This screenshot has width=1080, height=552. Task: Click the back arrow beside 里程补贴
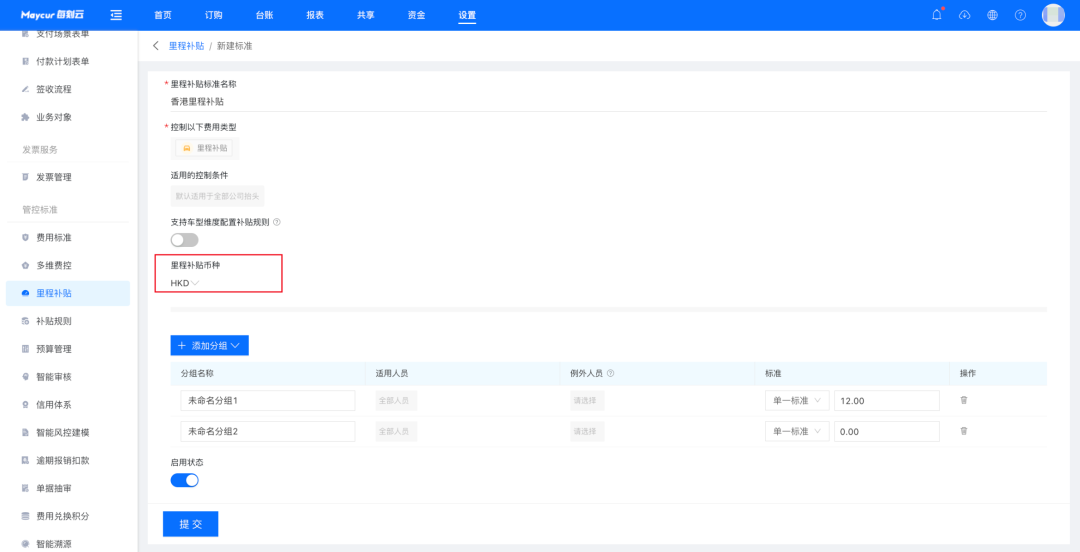click(156, 46)
